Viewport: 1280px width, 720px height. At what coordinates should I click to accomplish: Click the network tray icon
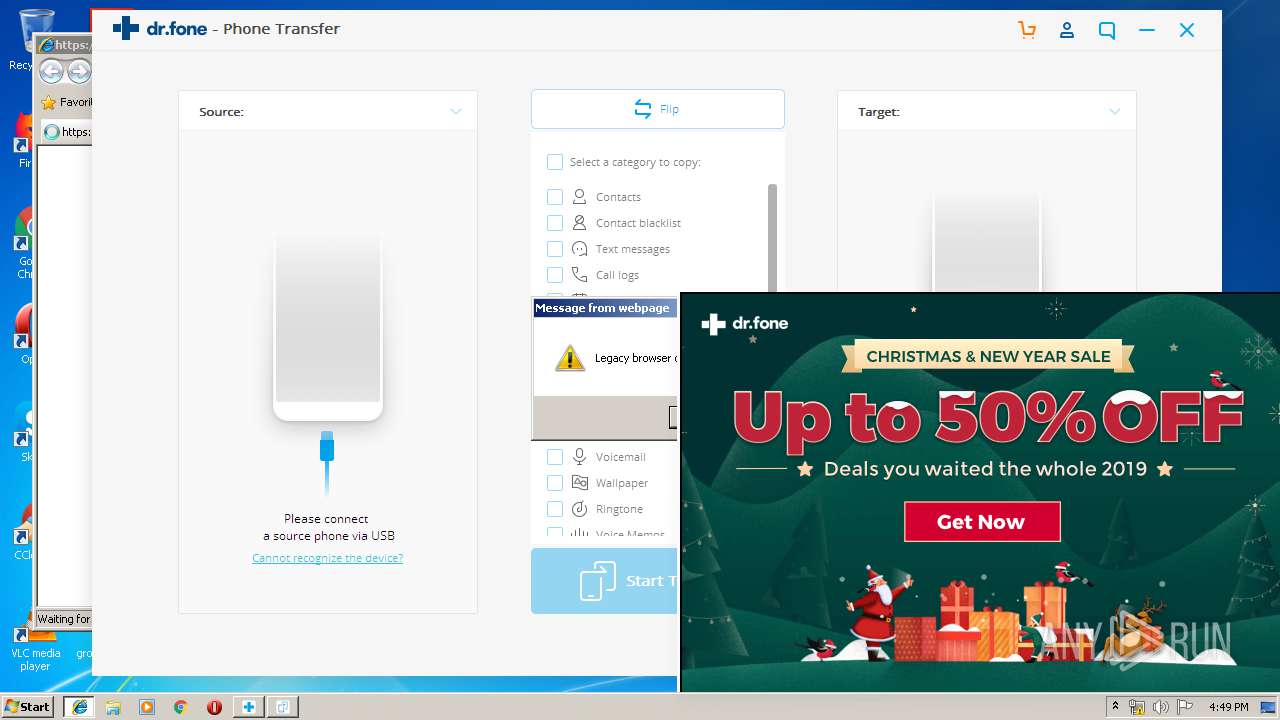1137,707
